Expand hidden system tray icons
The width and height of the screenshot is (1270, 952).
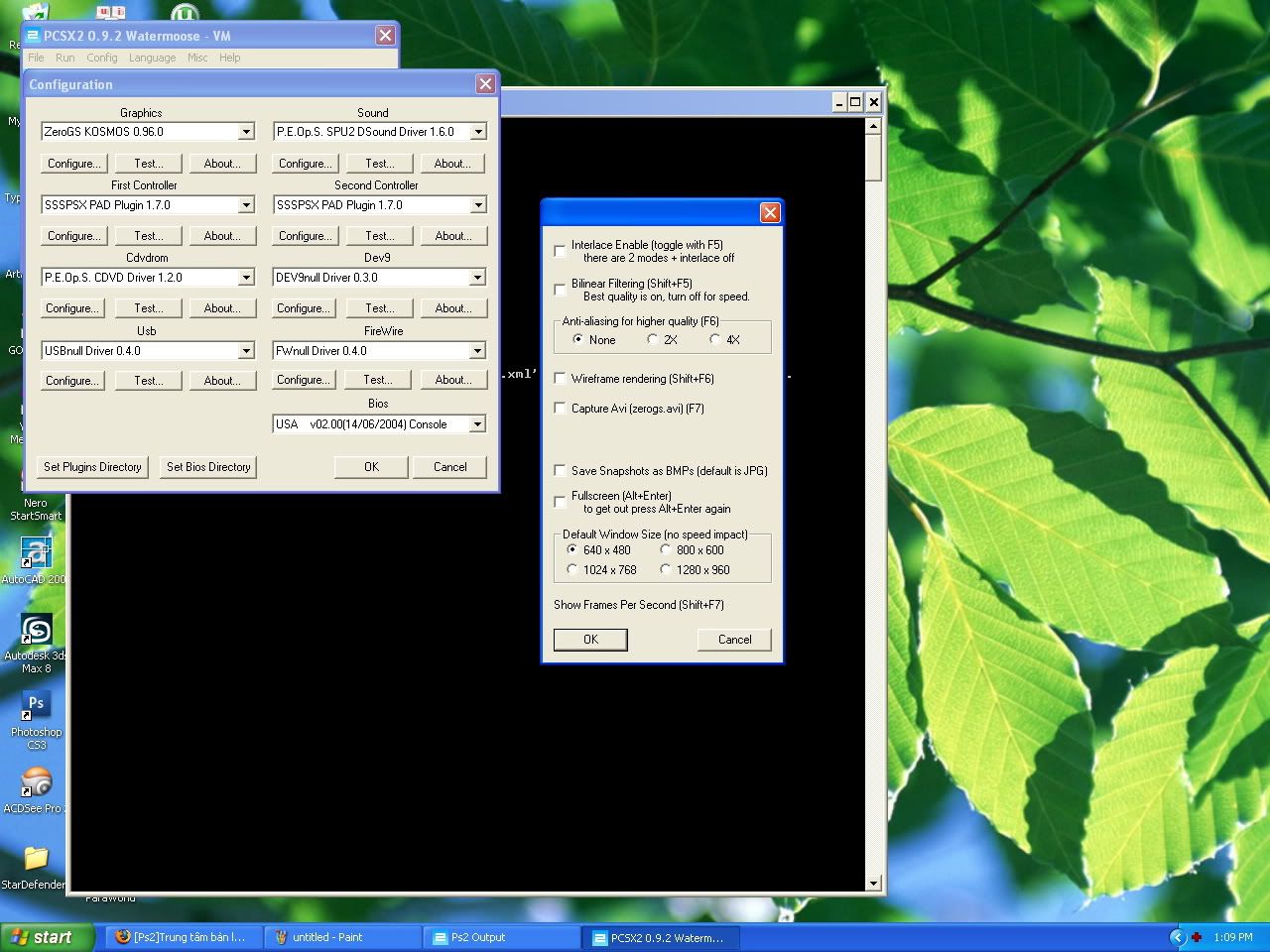(1178, 937)
